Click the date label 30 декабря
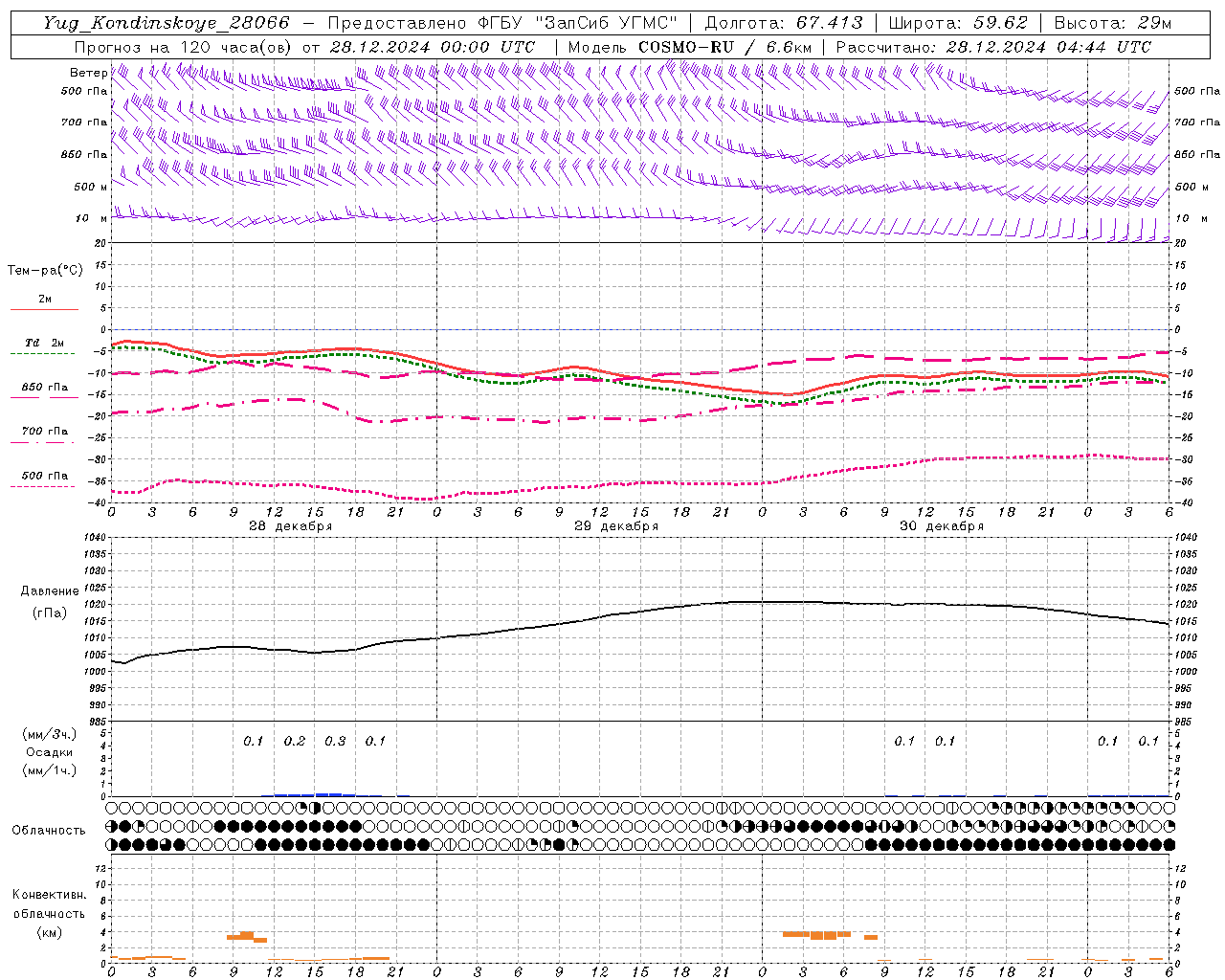The image size is (1225, 980). pyautogui.click(x=942, y=526)
